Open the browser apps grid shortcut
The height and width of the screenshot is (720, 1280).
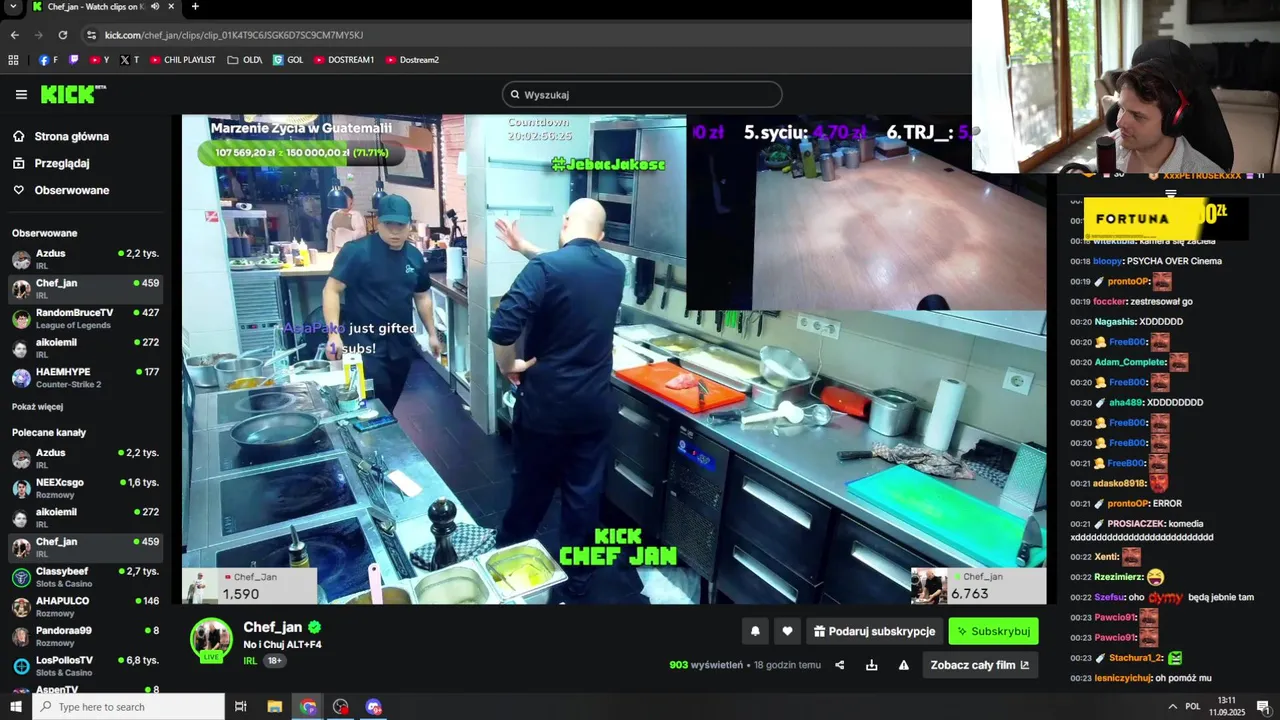point(13,60)
